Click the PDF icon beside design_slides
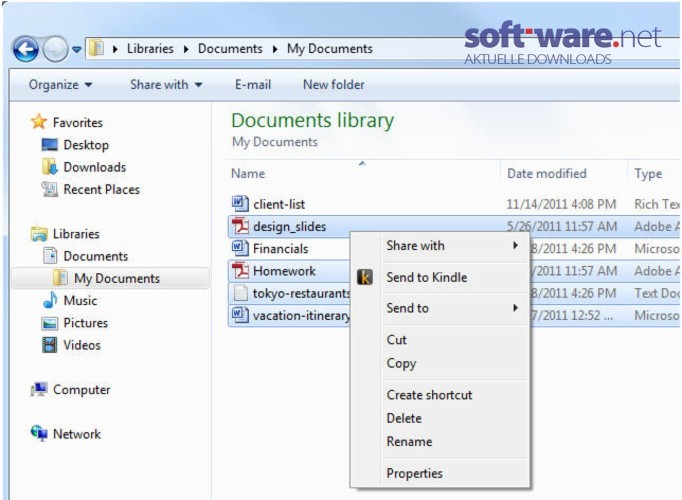 pyautogui.click(x=240, y=226)
